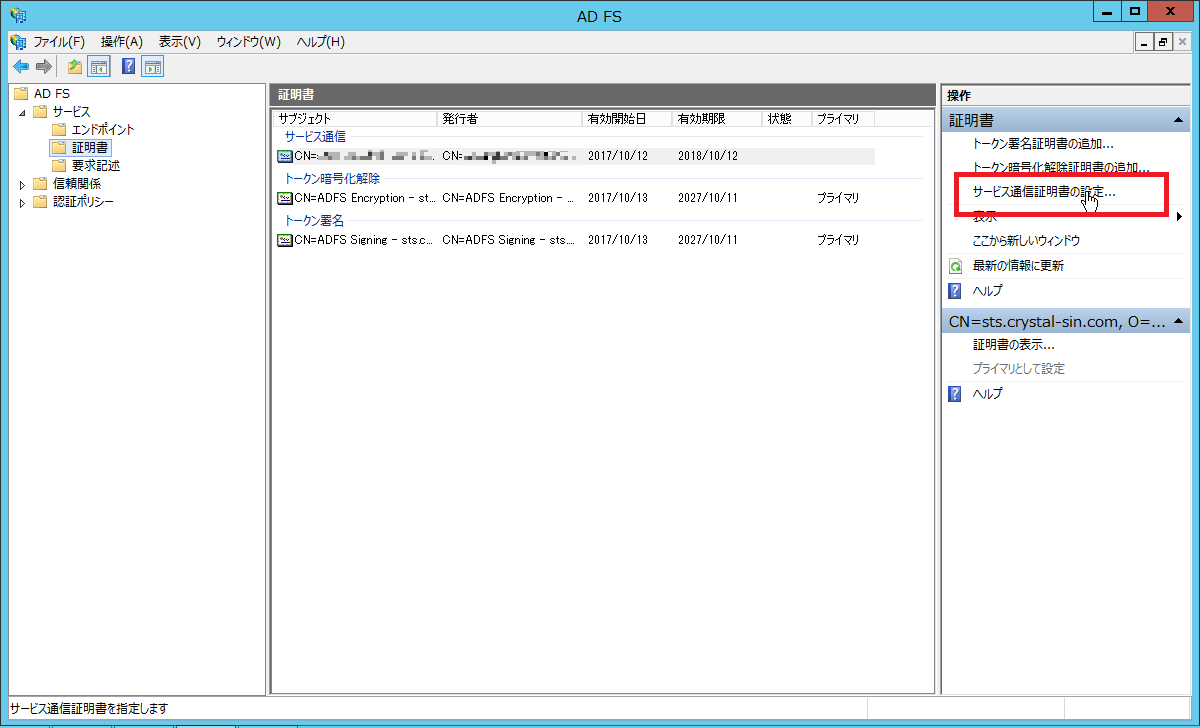Click the Up One Level folder icon
Viewport: 1200px width, 728px height.
point(75,67)
